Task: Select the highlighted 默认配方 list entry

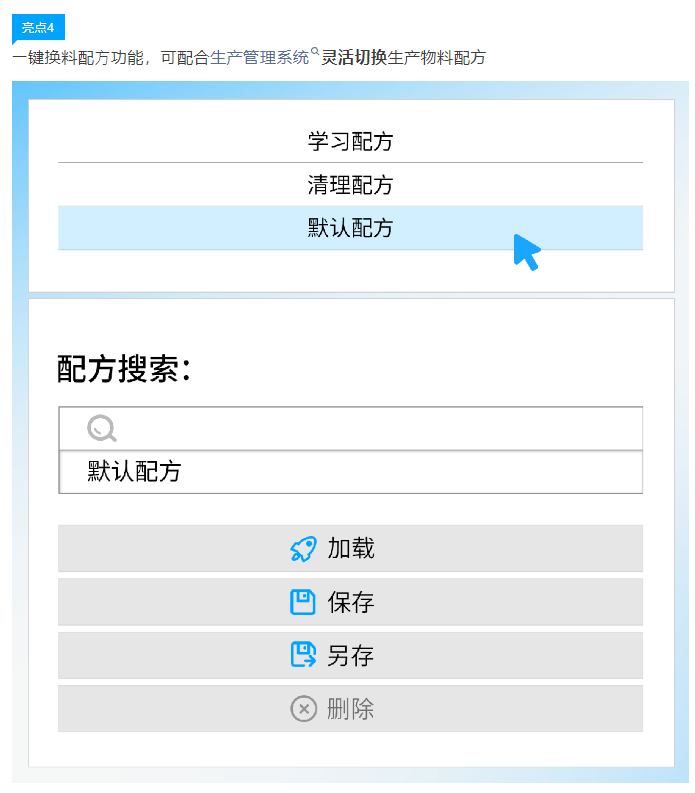Action: (350, 228)
